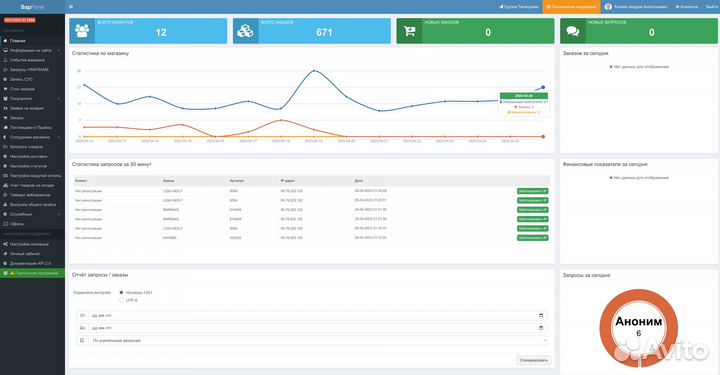Click the total orders value 671
The width and height of the screenshot is (720, 375).
tap(324, 33)
